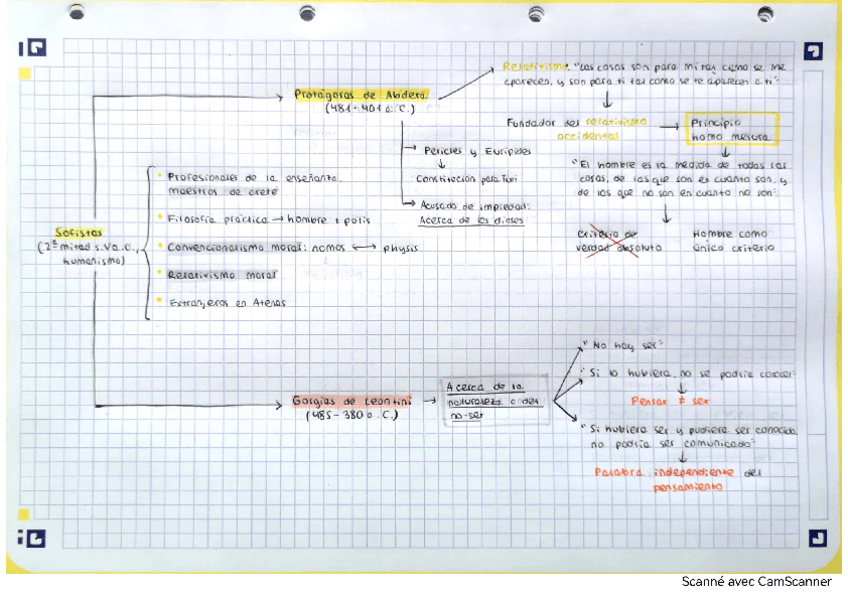The height and width of the screenshot is (599, 848).
Task: Click the yellow bullet beside 'Filosofía práctica'
Action: click(159, 216)
